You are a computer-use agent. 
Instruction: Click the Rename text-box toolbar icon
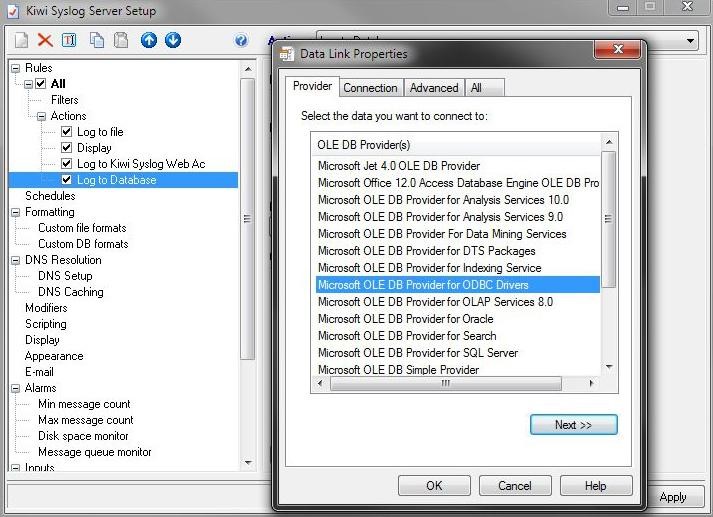(x=69, y=40)
